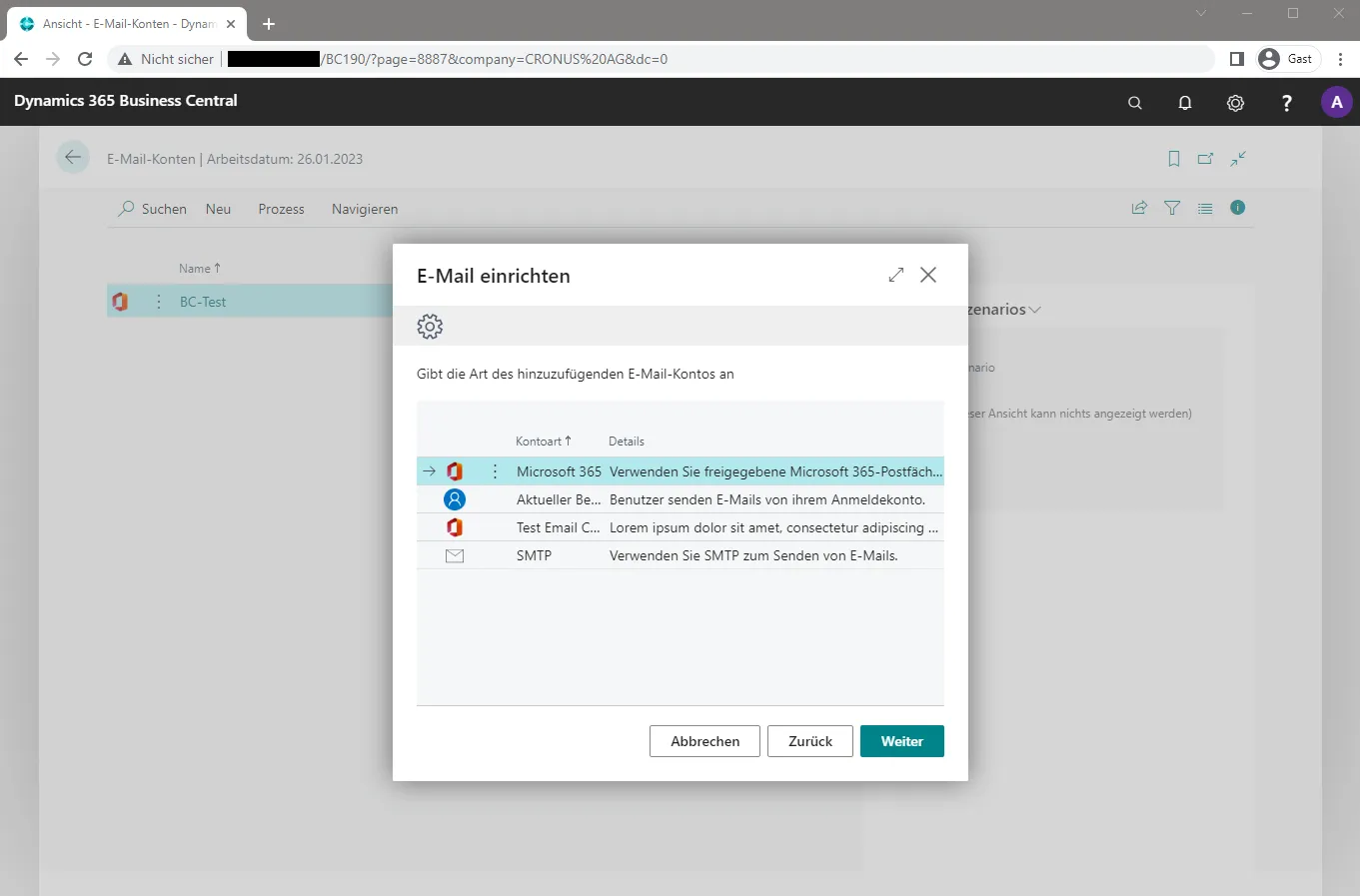Sort by Name column header in list
Image resolution: width=1360 pixels, height=896 pixels.
point(200,268)
